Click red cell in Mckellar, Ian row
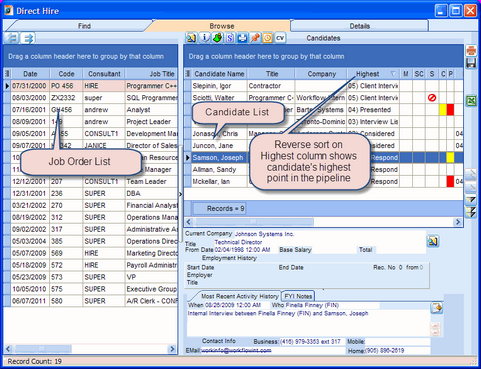 (x=450, y=181)
